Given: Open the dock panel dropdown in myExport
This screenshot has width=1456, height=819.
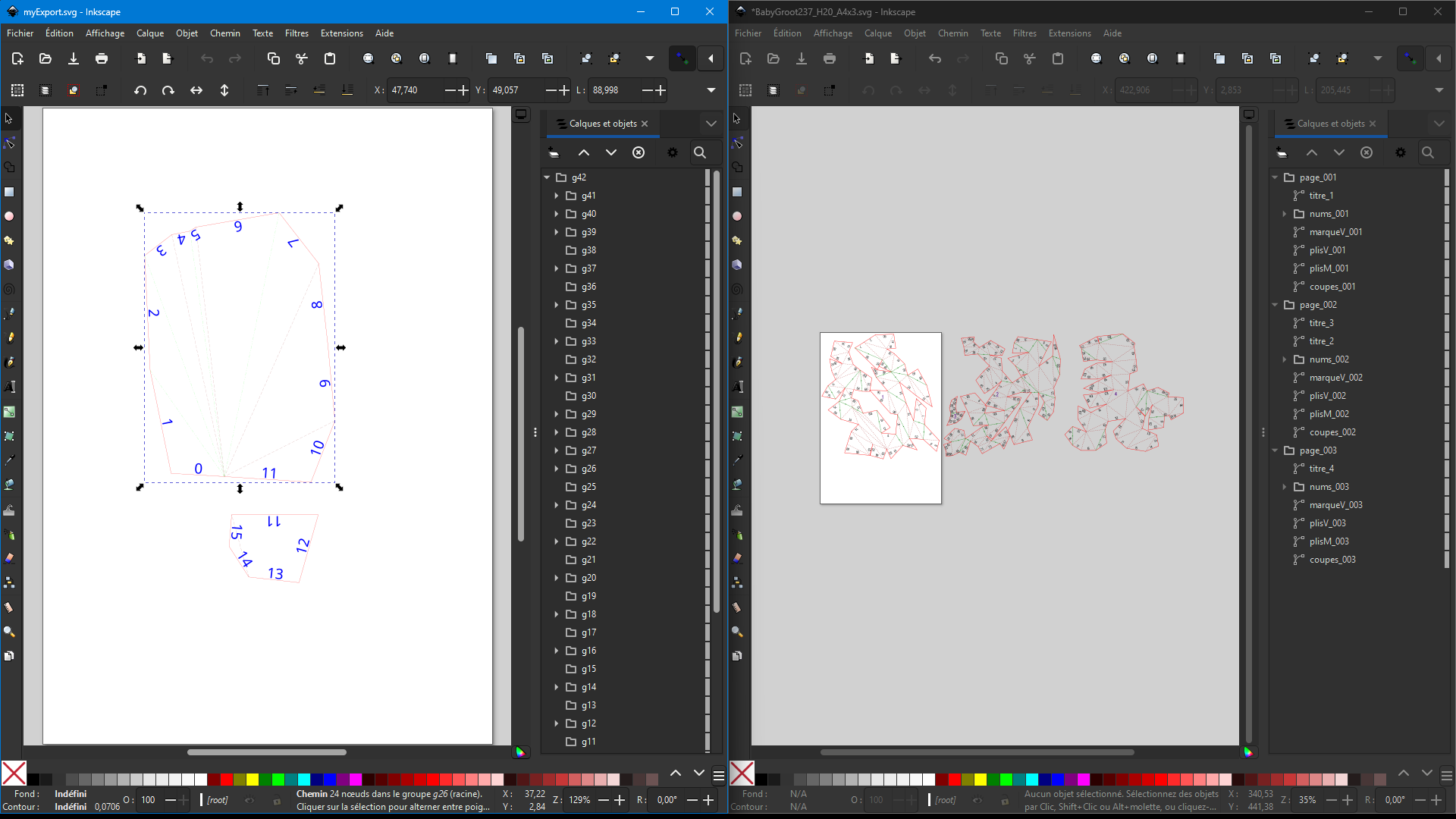Looking at the screenshot, I should [711, 124].
